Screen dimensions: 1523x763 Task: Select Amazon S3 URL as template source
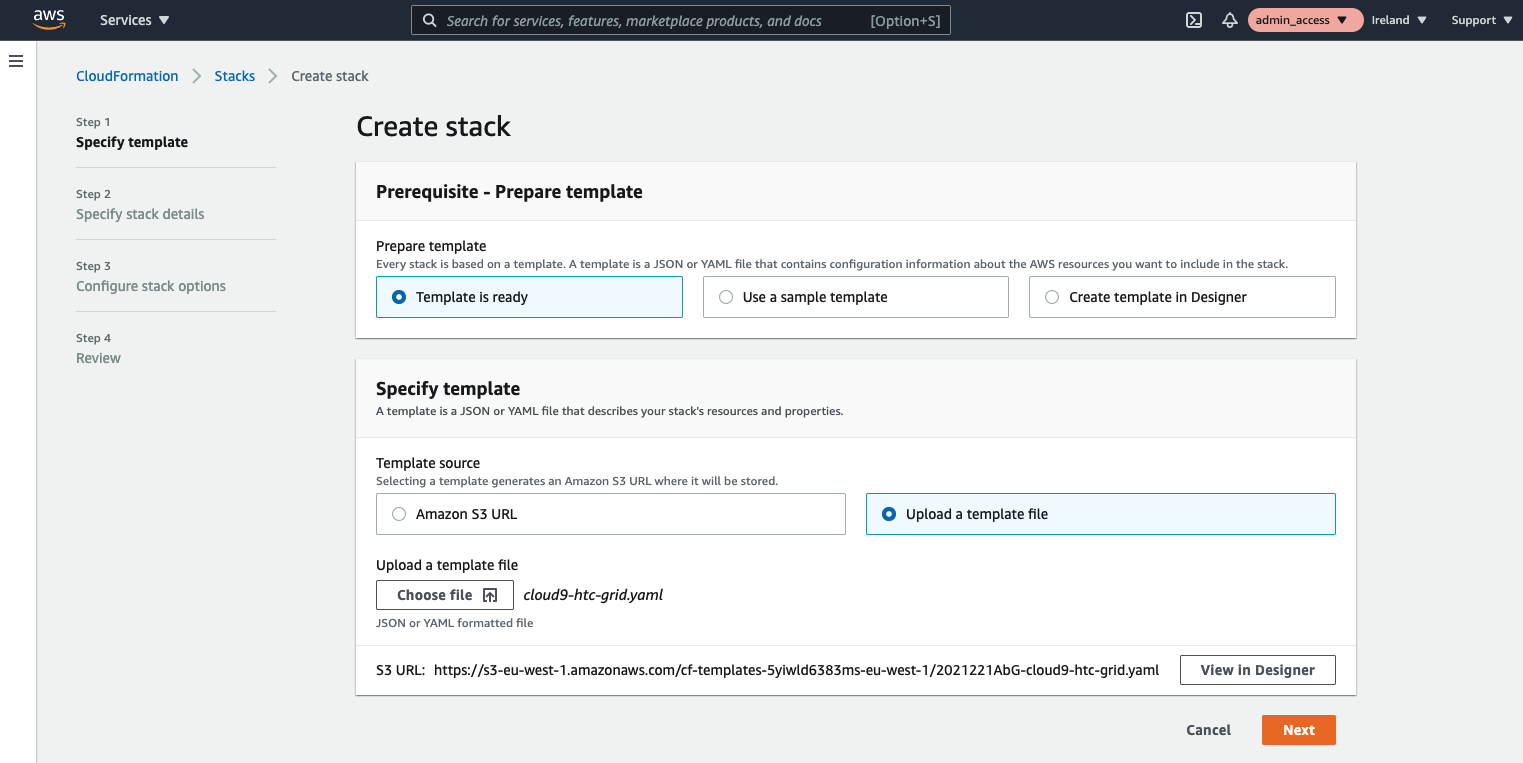pyautogui.click(x=400, y=514)
